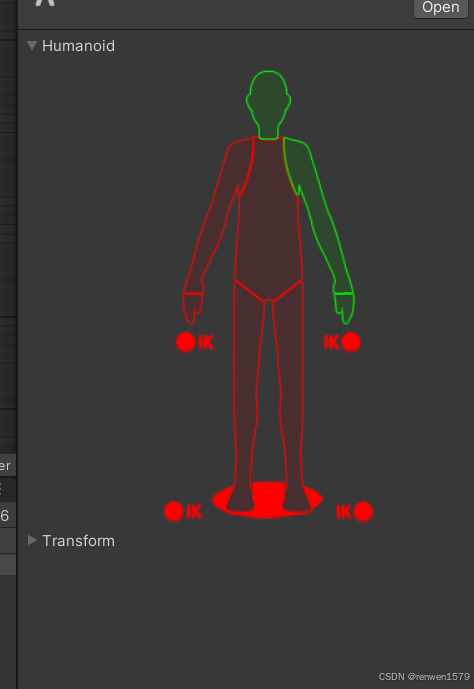Click the Open button

click(x=441, y=7)
